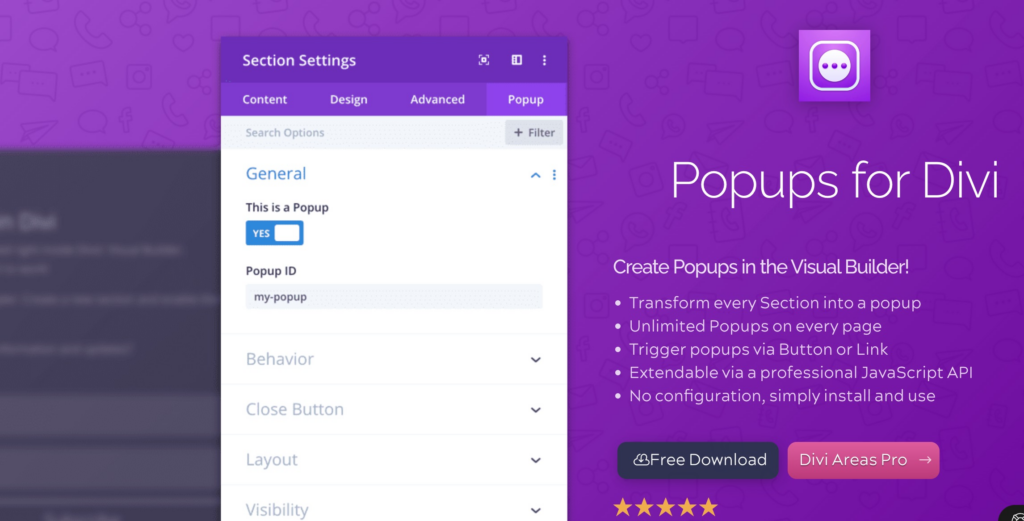Click the Section Settings title text

point(299,60)
